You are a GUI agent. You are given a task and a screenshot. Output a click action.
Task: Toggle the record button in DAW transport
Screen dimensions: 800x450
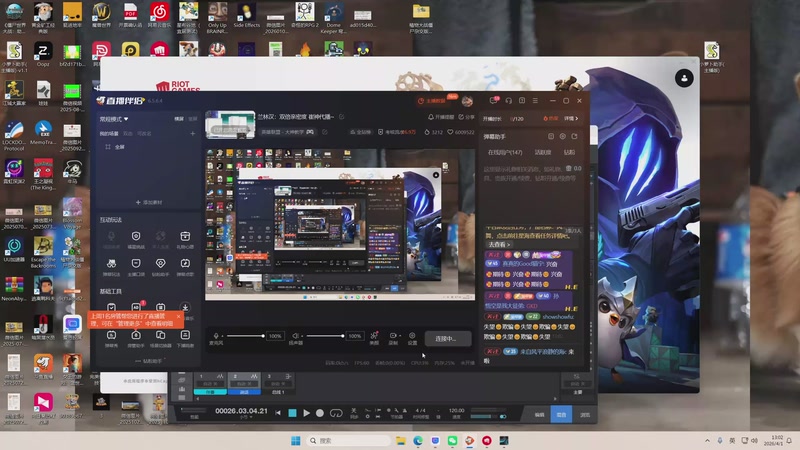[320, 413]
